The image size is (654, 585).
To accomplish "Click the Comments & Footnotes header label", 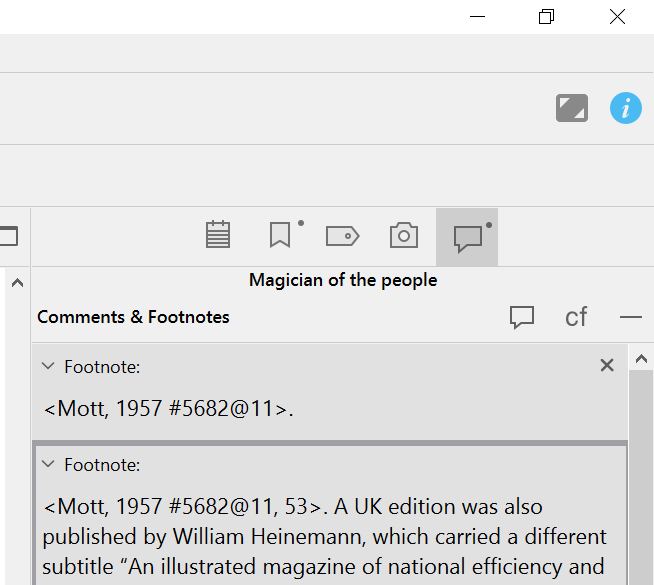I will pos(133,317).
